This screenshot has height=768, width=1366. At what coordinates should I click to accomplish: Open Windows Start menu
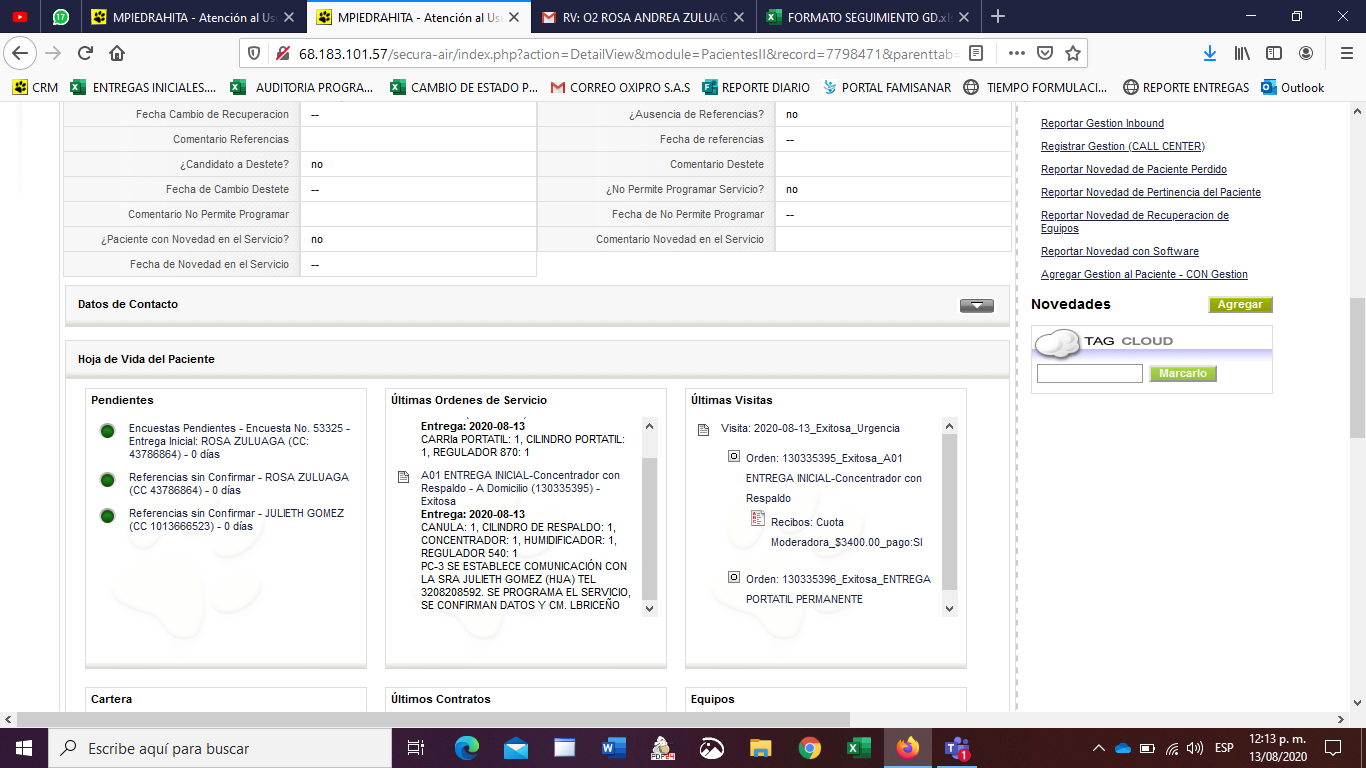pos(23,748)
